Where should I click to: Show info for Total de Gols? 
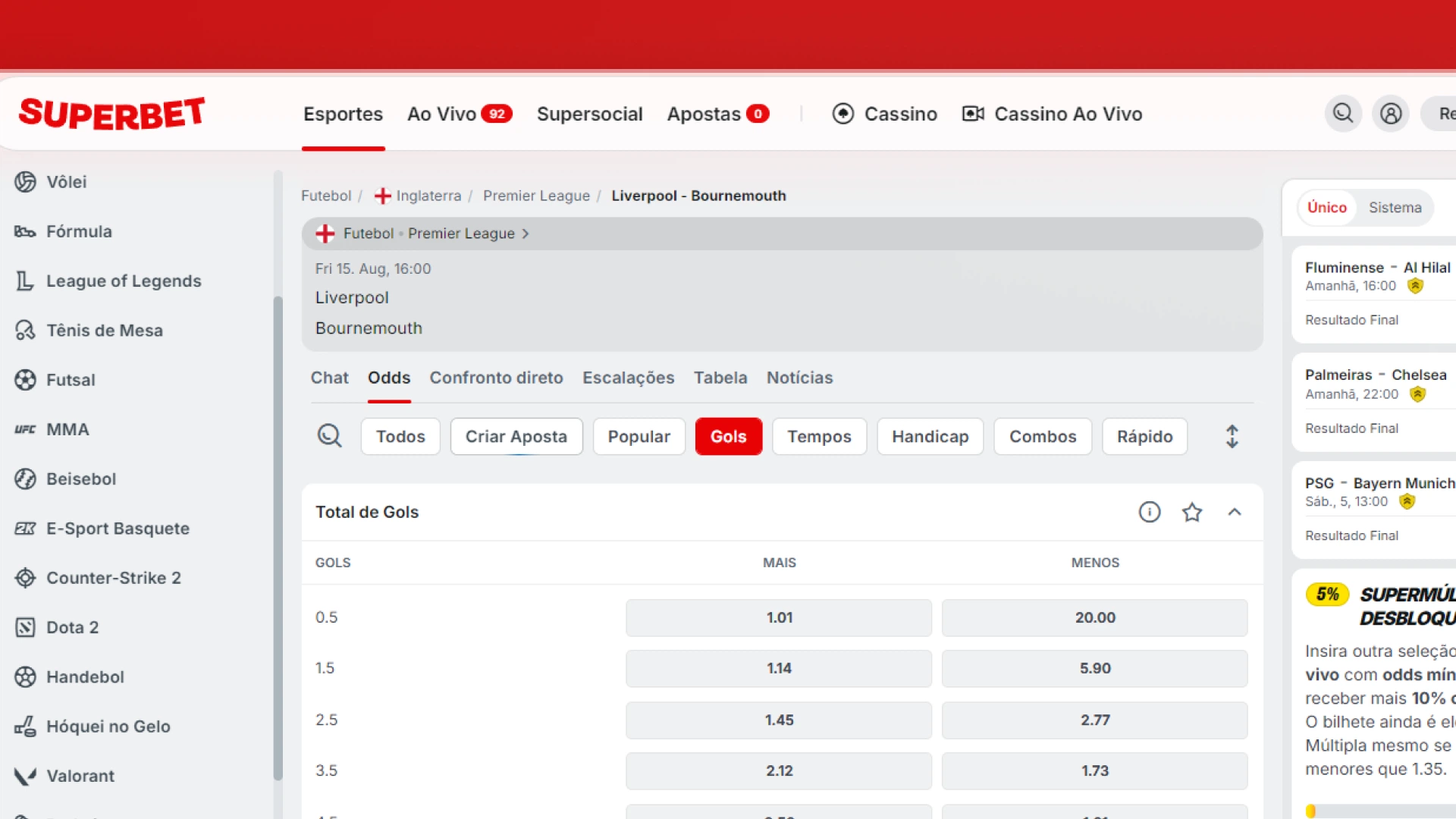pos(1150,512)
